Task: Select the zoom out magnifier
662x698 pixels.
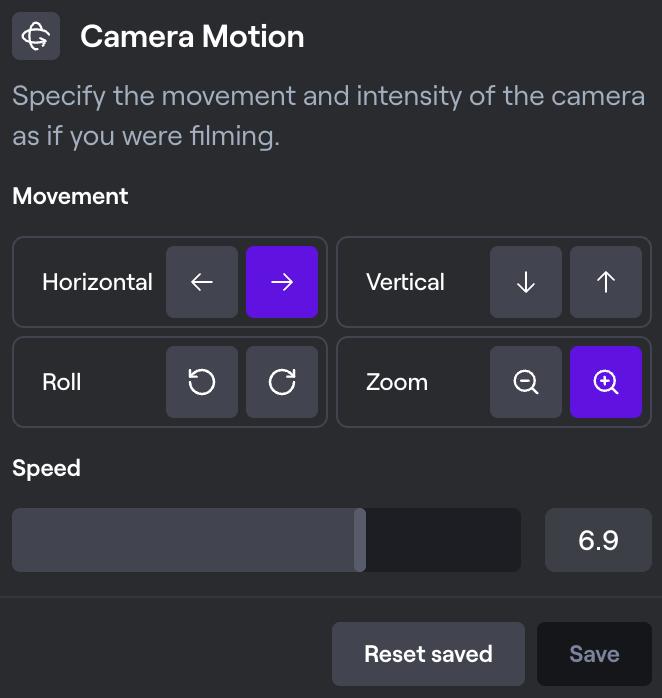Action: (x=526, y=382)
